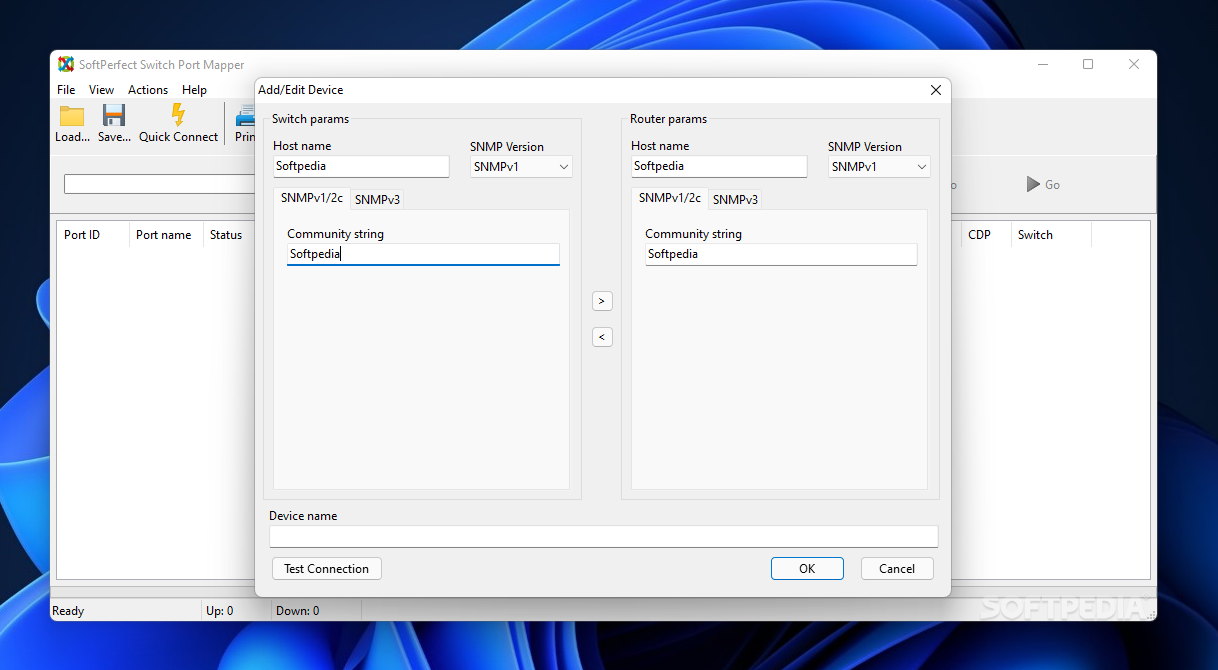Click the Load folder icon in toolbar
Viewport: 1218px width, 670px height.
(72, 115)
